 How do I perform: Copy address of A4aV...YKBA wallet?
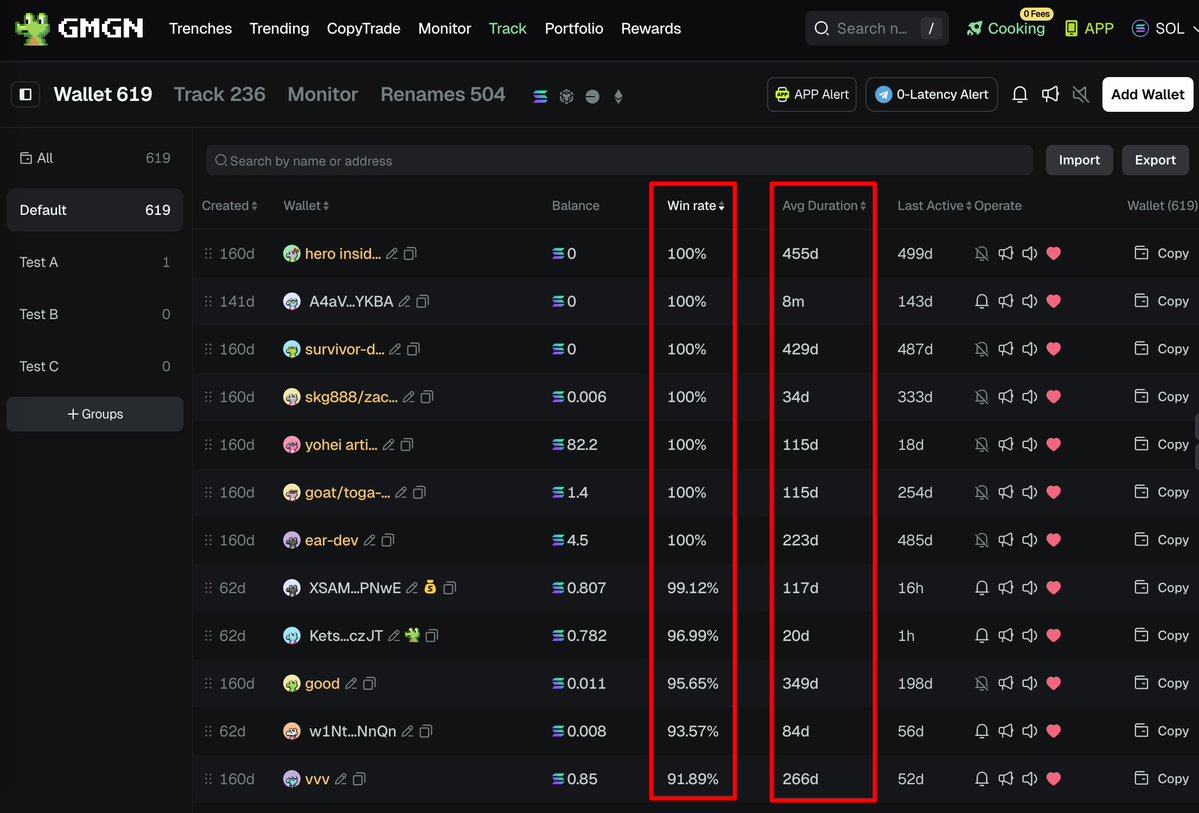coord(423,302)
